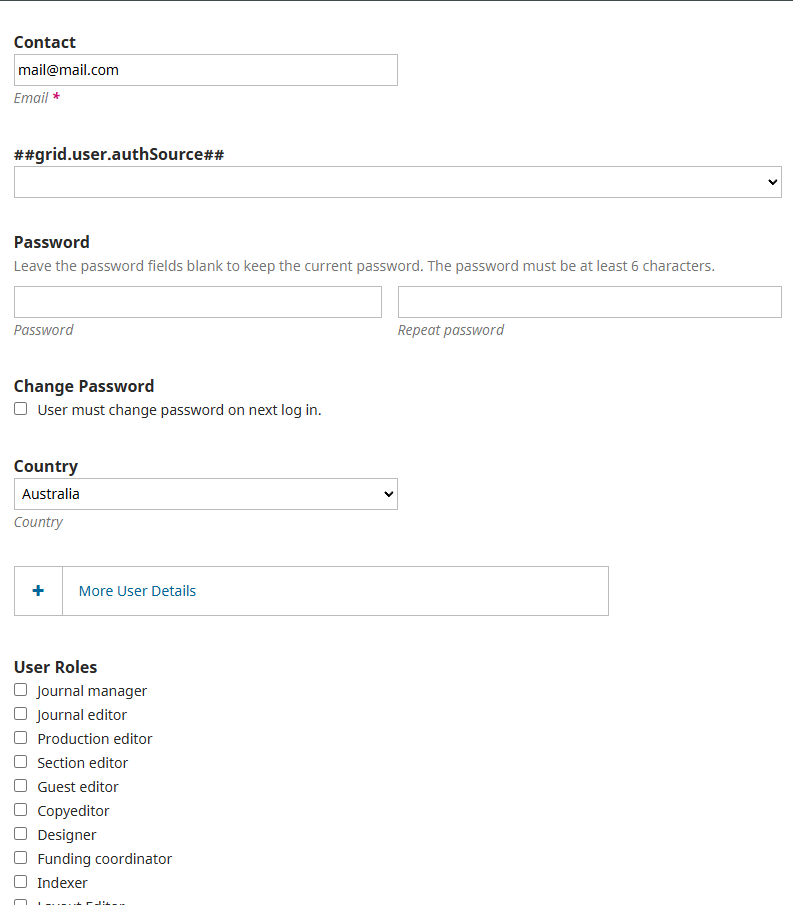Click the plus icon beside More User Details
Image resolution: width=793 pixels, height=905 pixels.
tap(38, 590)
